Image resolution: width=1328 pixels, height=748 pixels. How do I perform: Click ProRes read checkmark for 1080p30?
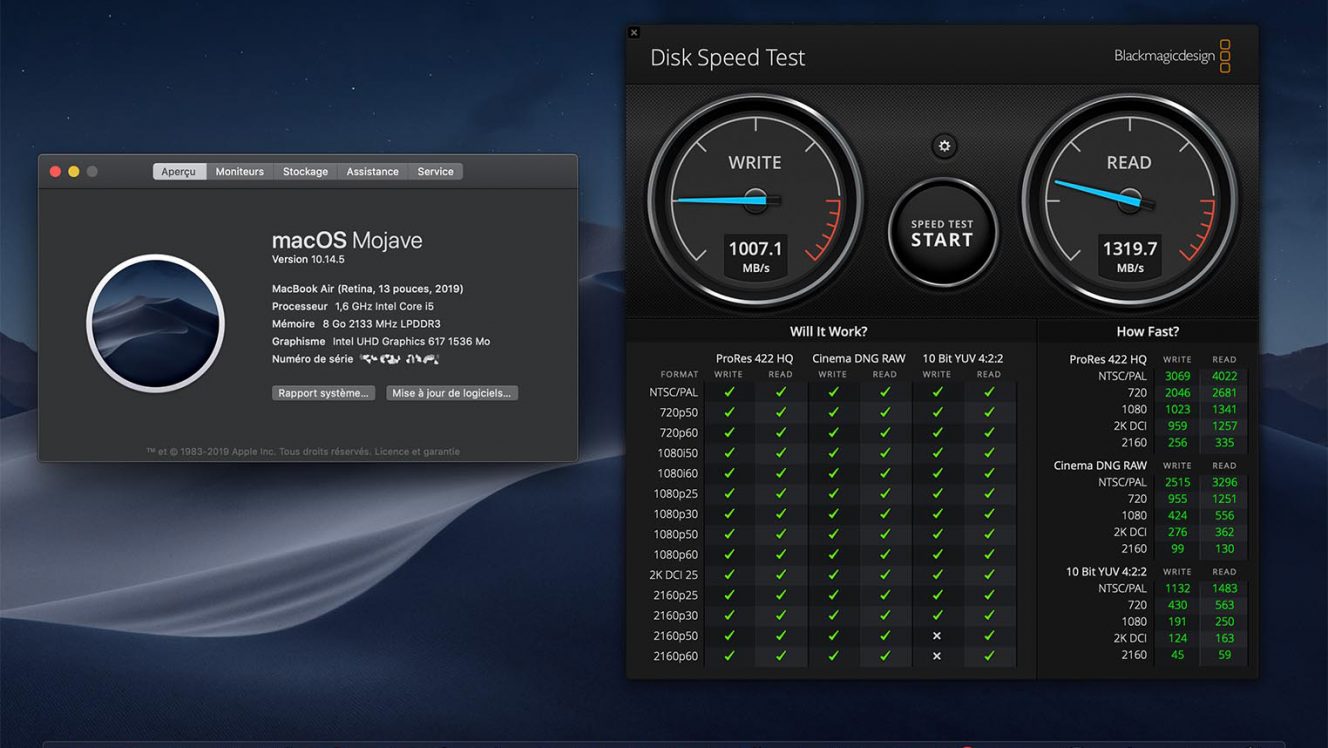coord(781,514)
